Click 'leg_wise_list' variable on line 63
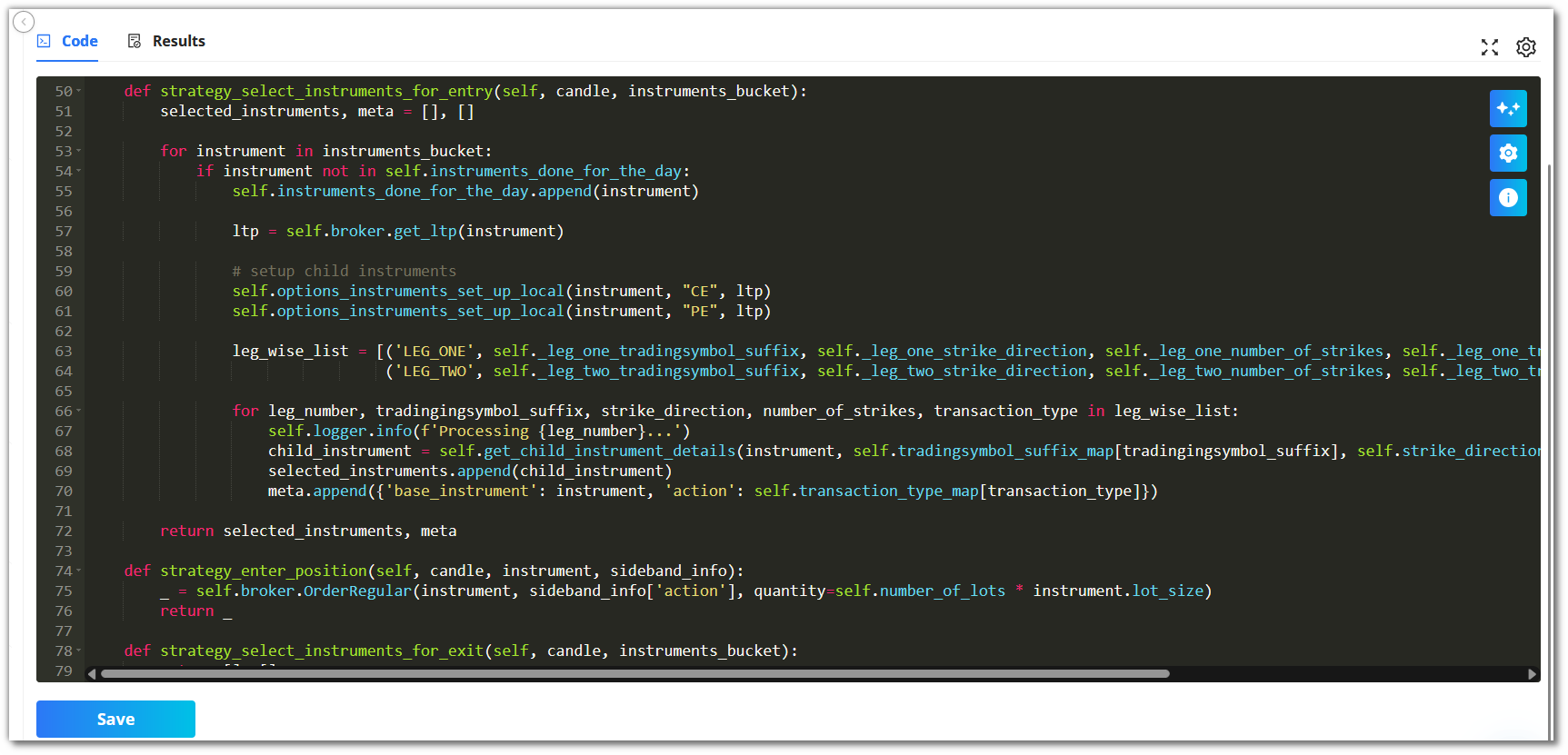Image resolution: width=1568 pixels, height=755 pixels. coord(290,351)
